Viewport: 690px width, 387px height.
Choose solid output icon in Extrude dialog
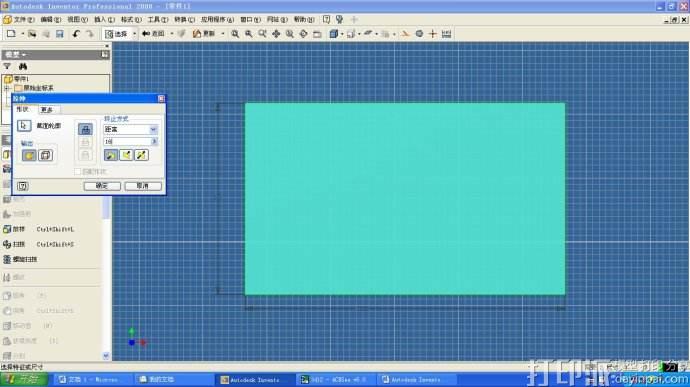click(x=29, y=155)
